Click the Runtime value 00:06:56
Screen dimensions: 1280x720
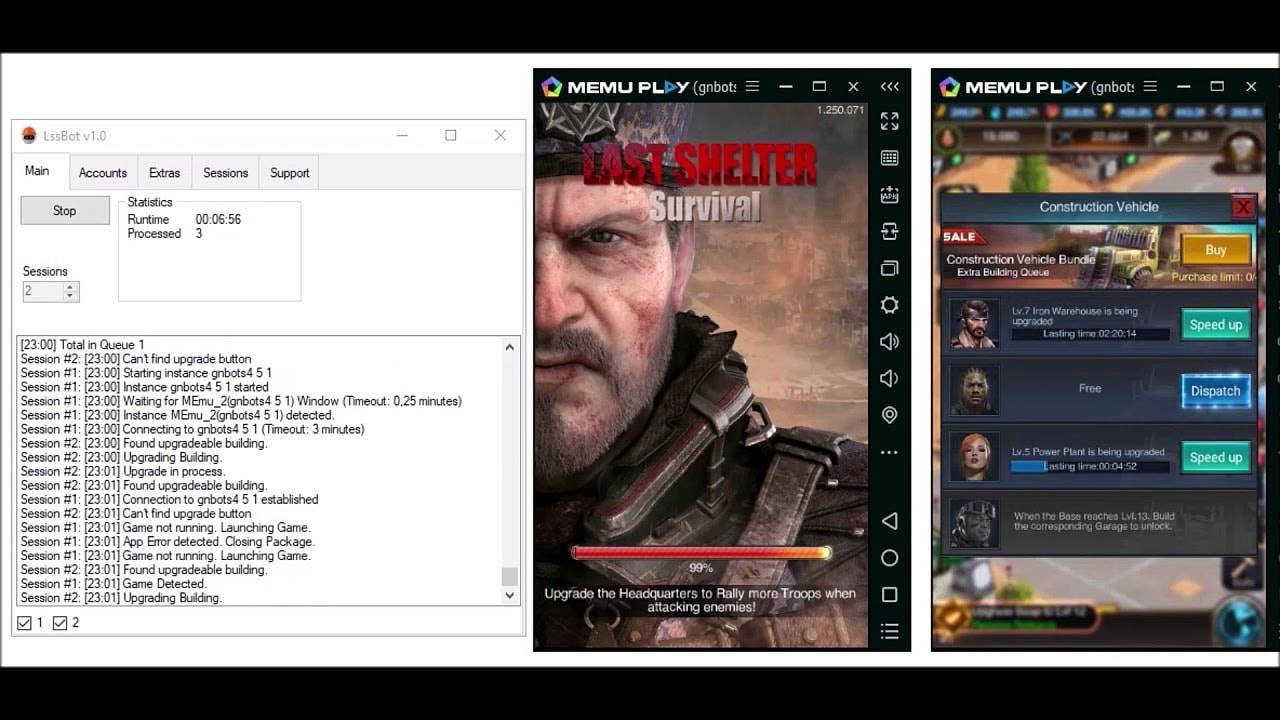[218, 219]
